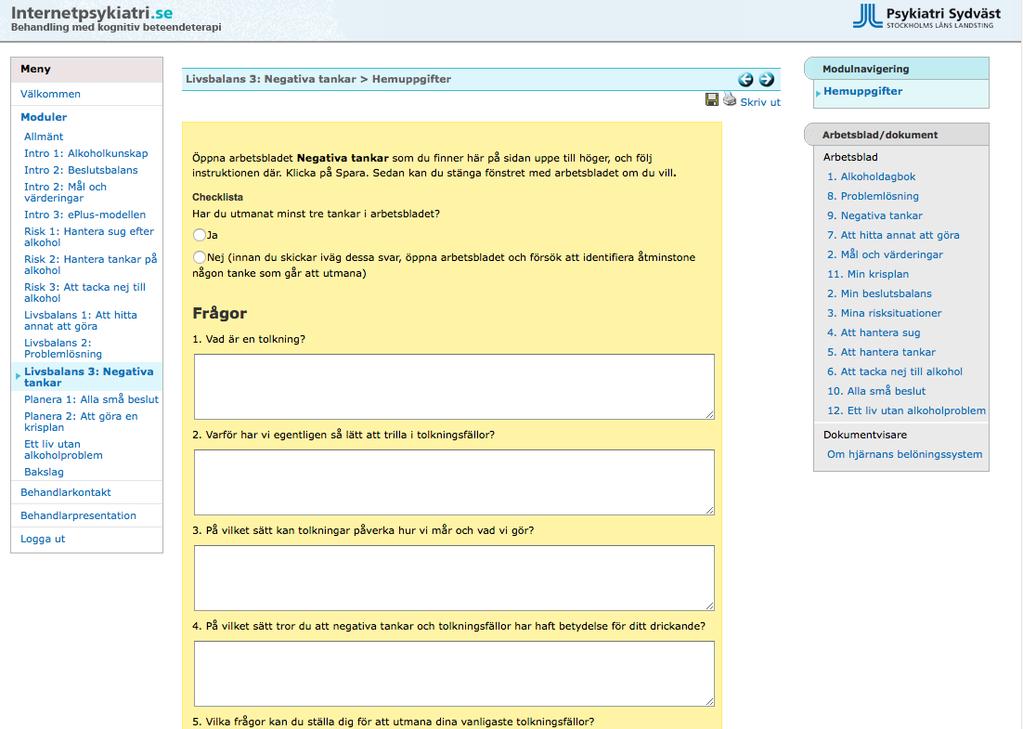Open document Om hjärnans belöningssystem
1023x729 pixels.
tap(904, 455)
